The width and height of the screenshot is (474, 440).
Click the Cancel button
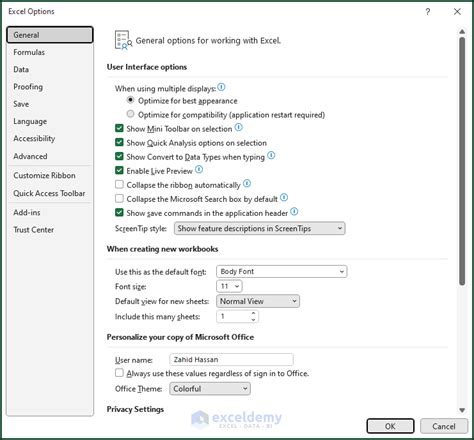(444, 426)
